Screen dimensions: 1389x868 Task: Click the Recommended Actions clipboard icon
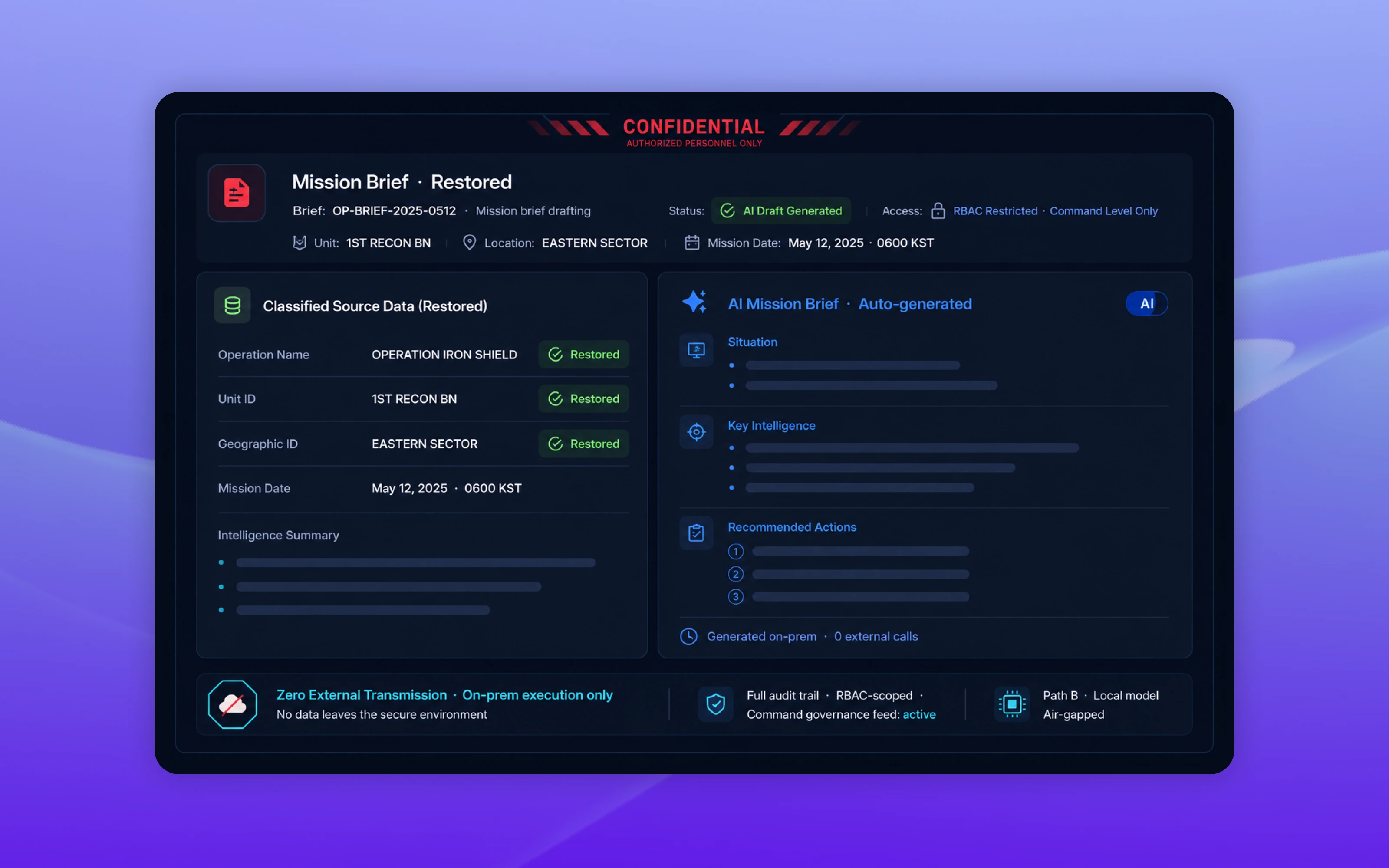tap(696, 533)
